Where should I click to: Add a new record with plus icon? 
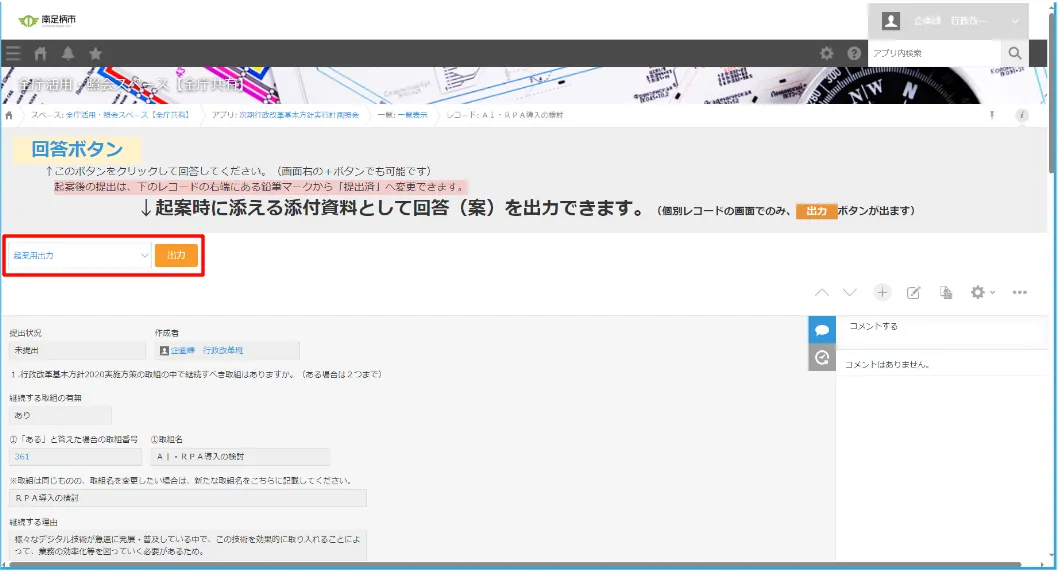pos(882,292)
